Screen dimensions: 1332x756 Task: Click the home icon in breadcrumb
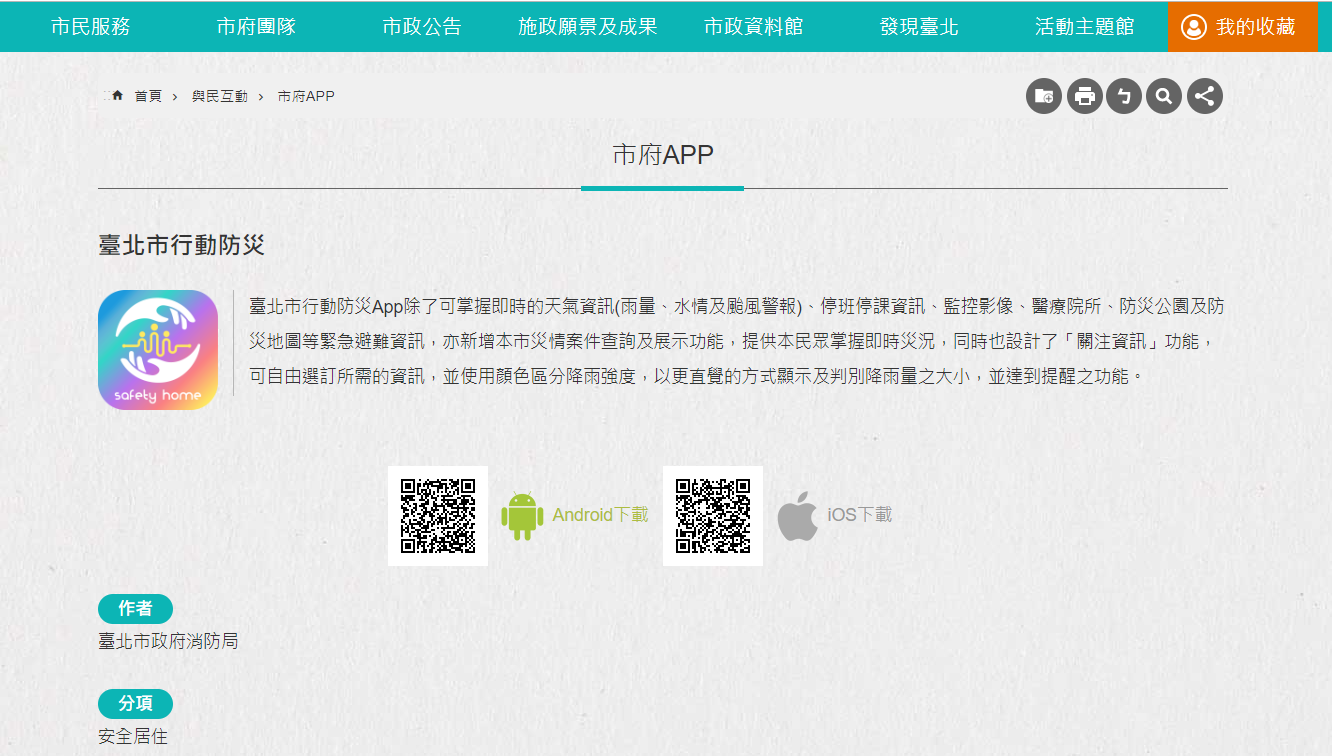[x=117, y=96]
